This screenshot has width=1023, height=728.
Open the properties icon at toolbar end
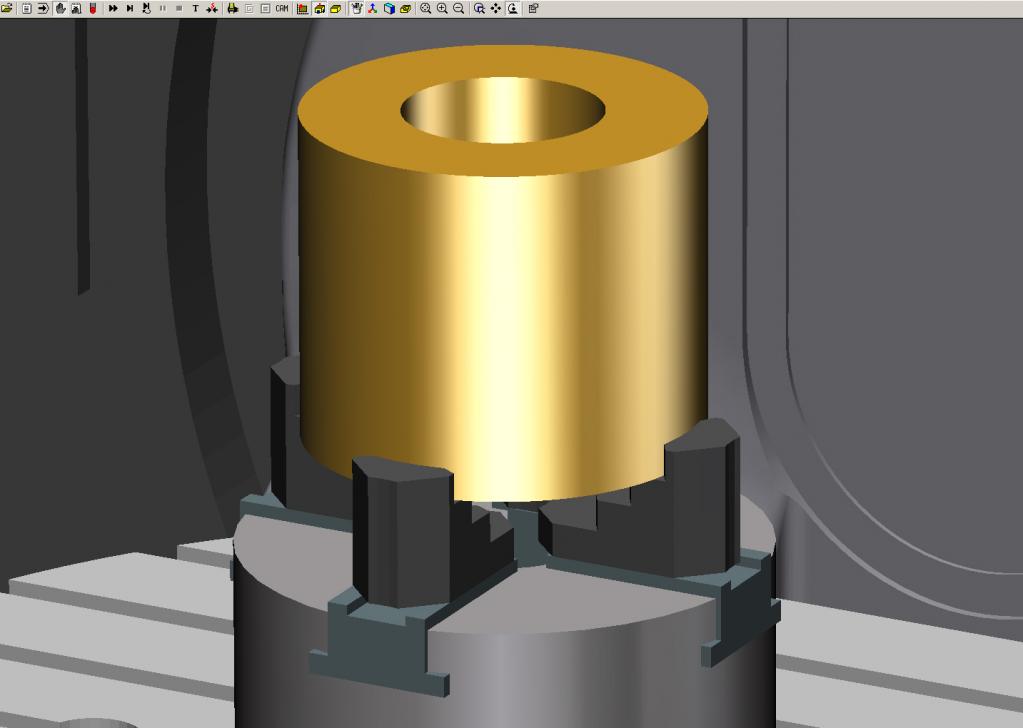pos(533,8)
